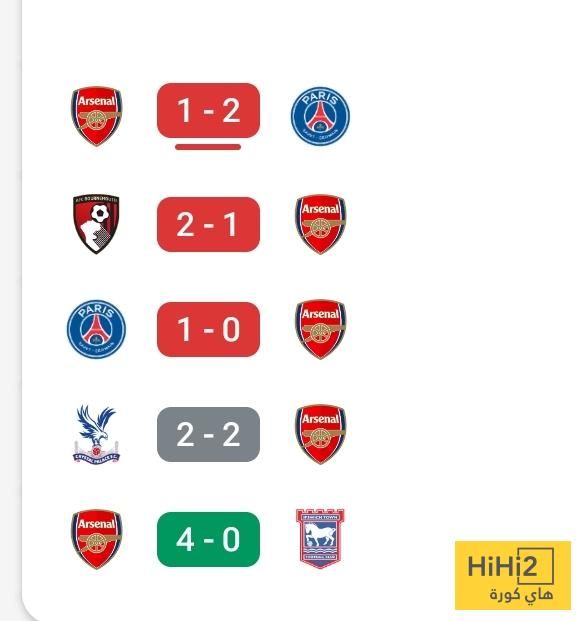Screen dimensions: 582x621
Task: Open the PSG logo beside the 1 - 0 score
Action: click(x=96, y=329)
